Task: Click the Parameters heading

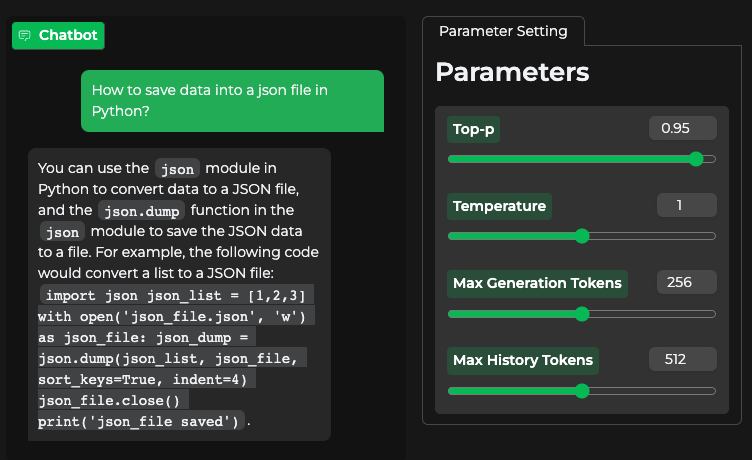Action: coord(512,72)
